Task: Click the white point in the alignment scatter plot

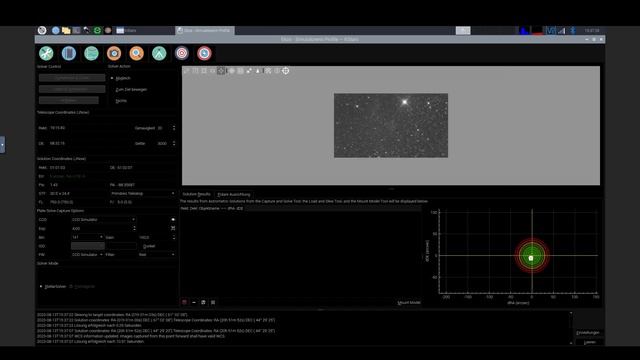Action: [x=531, y=258]
